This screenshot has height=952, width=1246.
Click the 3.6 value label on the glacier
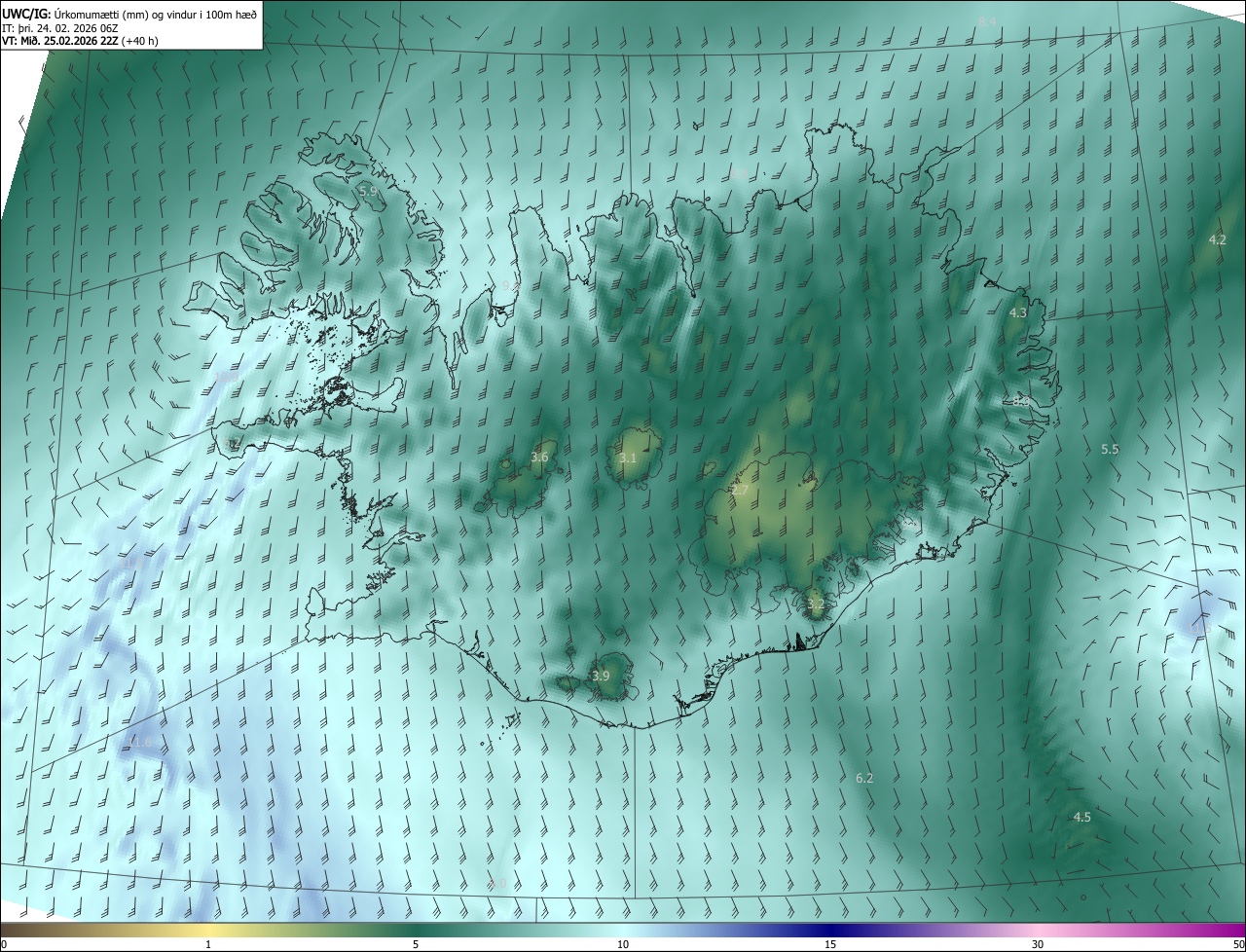click(539, 457)
